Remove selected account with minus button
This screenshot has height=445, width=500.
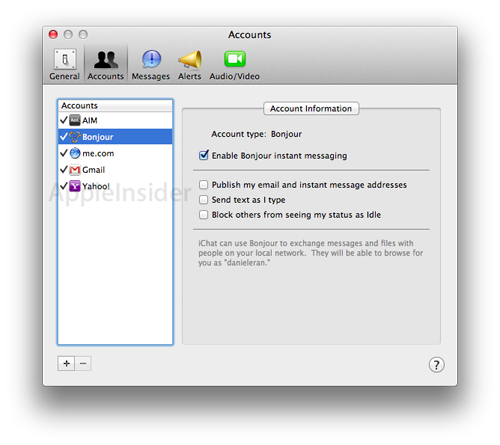click(83, 363)
